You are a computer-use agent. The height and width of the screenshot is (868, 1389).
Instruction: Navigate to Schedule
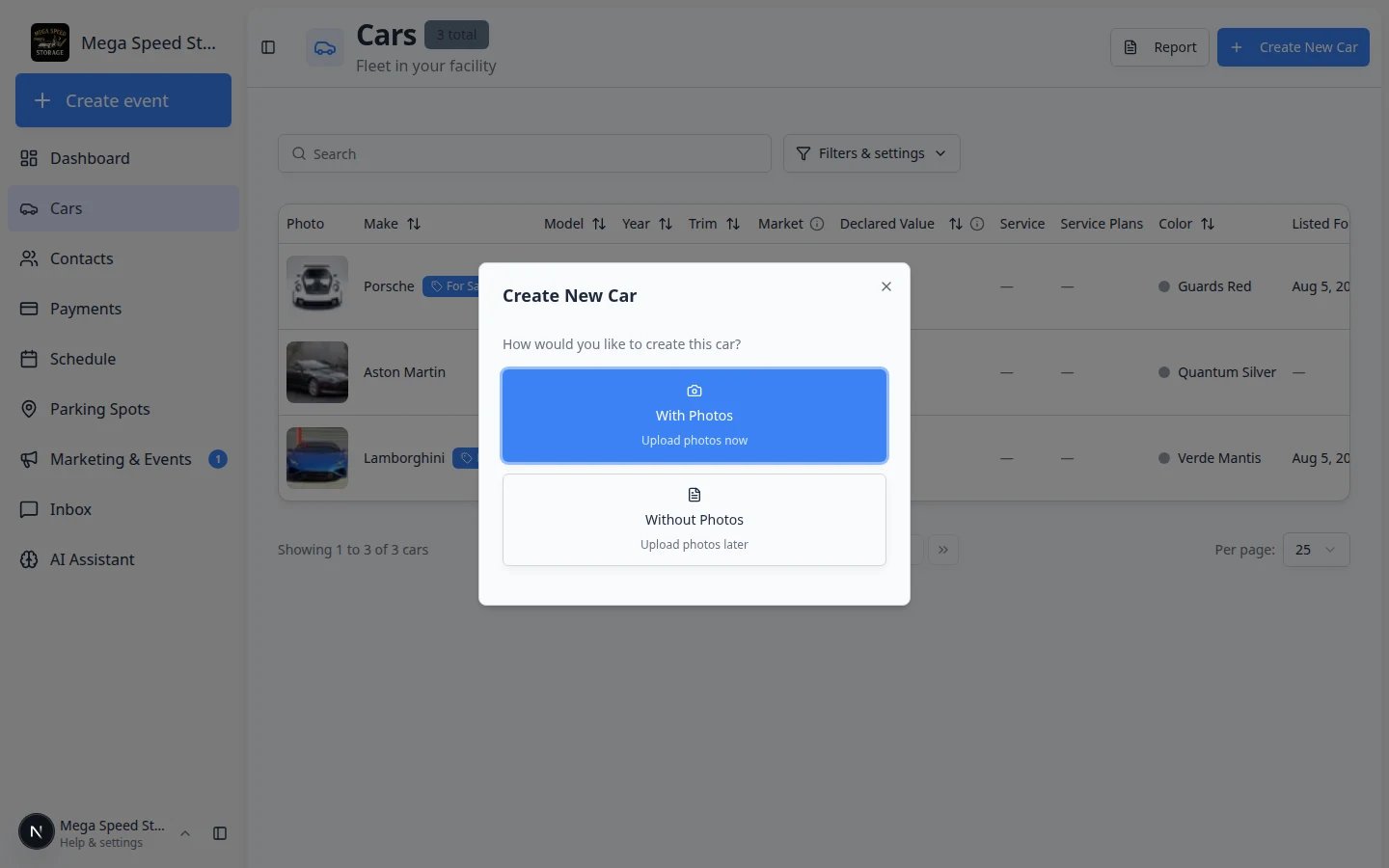(x=123, y=359)
